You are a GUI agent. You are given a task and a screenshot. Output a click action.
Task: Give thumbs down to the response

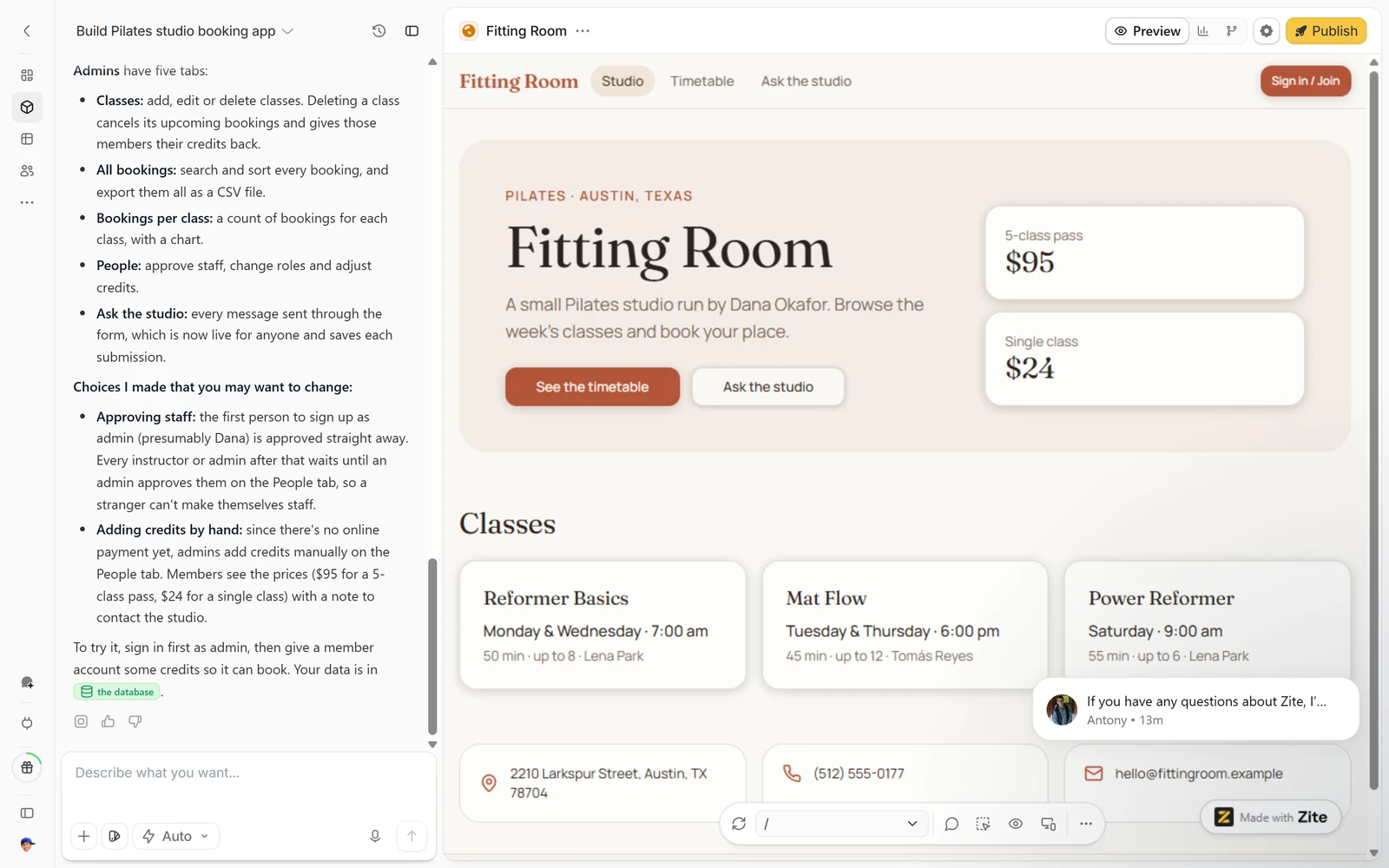[135, 721]
